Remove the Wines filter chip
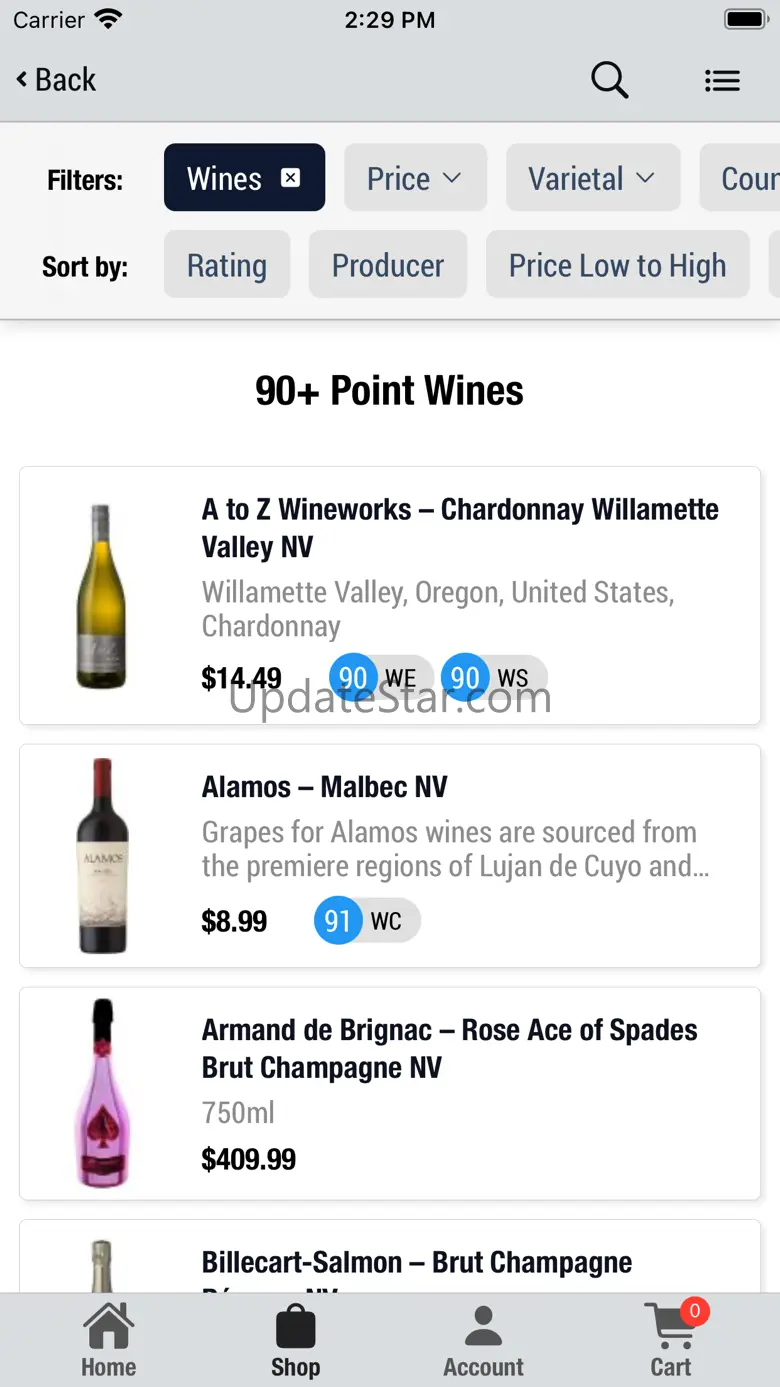 click(290, 178)
